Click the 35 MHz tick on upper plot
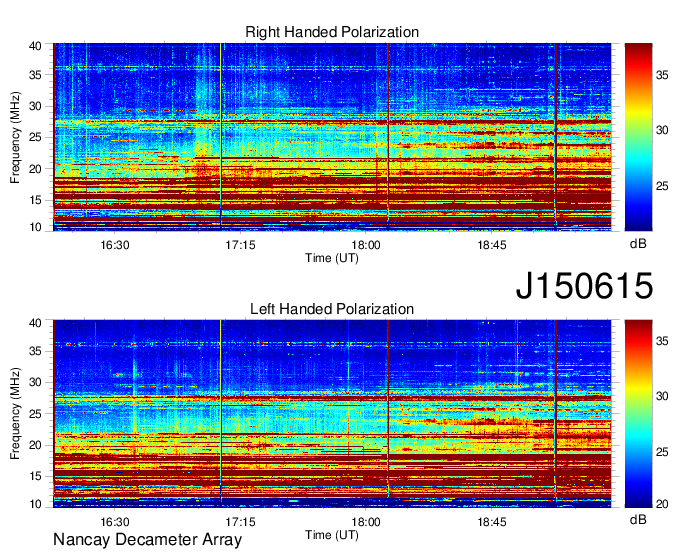This screenshot has width=680, height=552. coord(36,75)
